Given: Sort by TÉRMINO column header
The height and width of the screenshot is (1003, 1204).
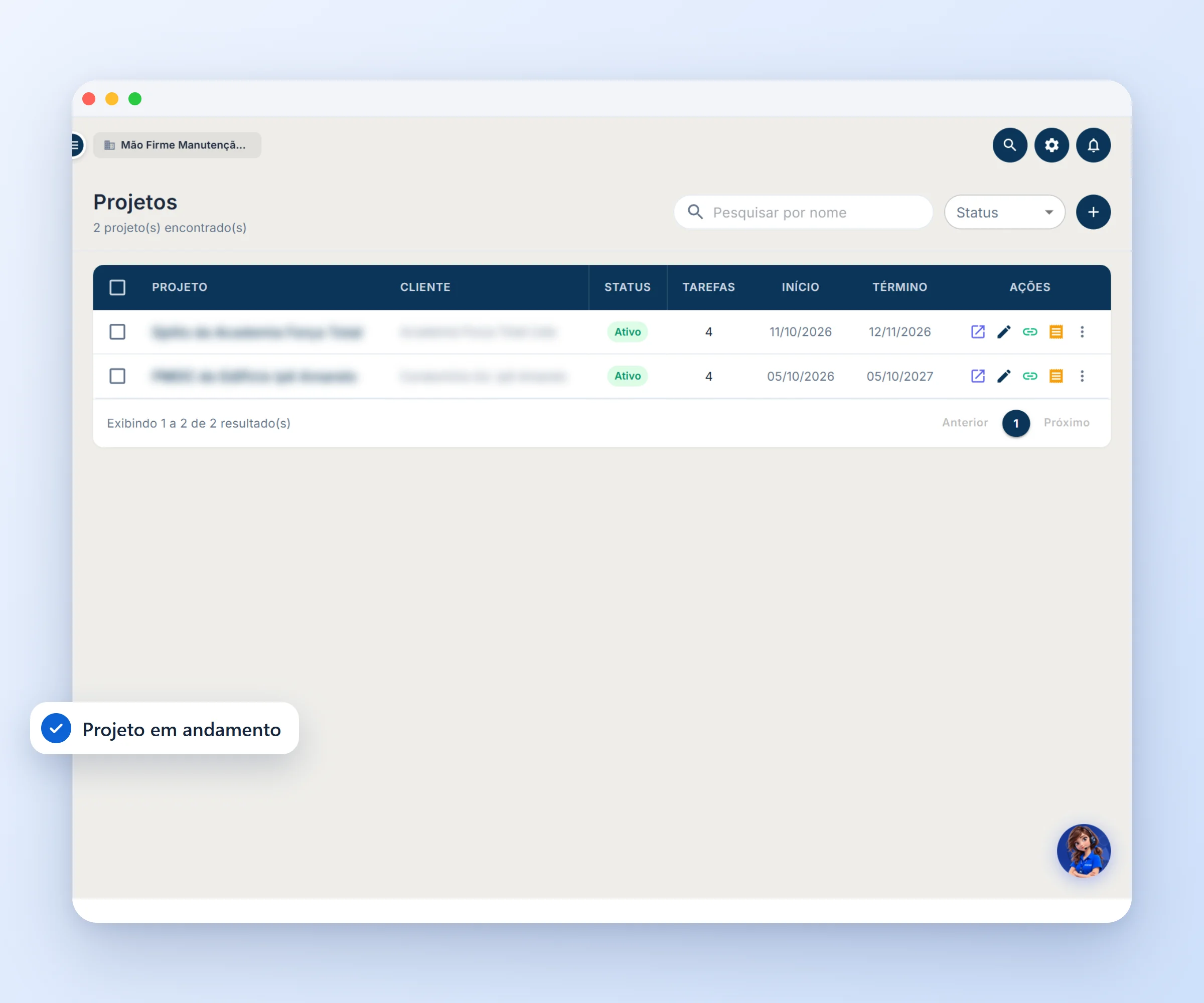Looking at the screenshot, I should pos(899,287).
